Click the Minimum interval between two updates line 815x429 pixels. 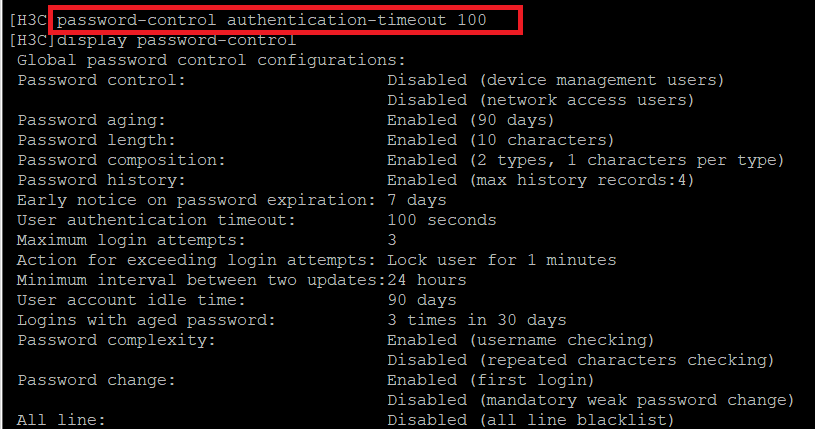pyautogui.click(x=241, y=280)
